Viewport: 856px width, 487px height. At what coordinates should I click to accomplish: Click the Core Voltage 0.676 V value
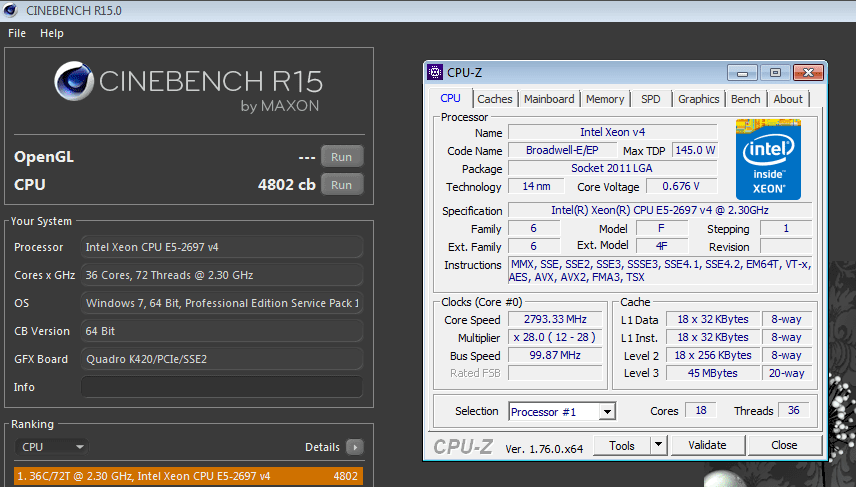[681, 186]
